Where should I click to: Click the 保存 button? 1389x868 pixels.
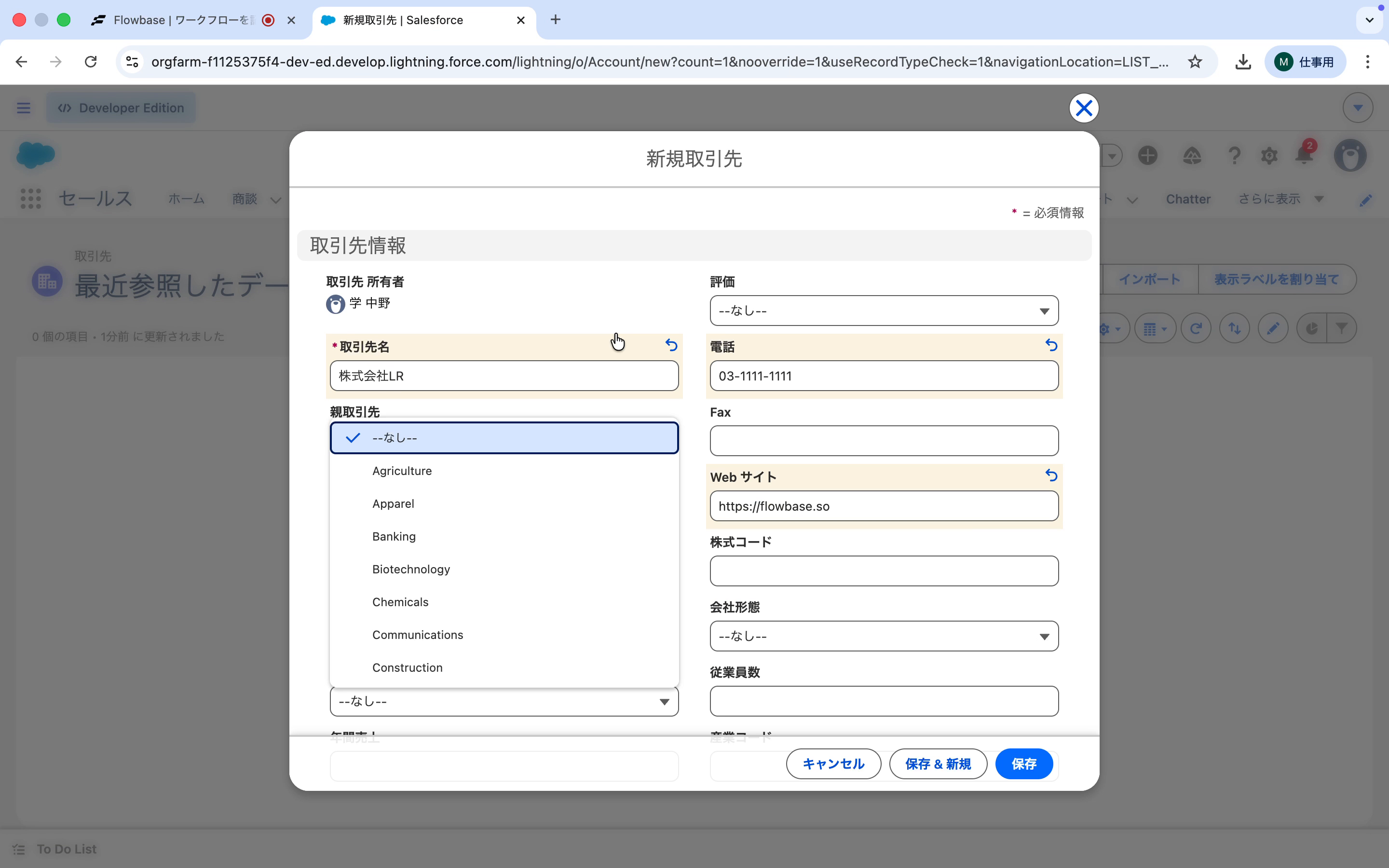(1023, 764)
